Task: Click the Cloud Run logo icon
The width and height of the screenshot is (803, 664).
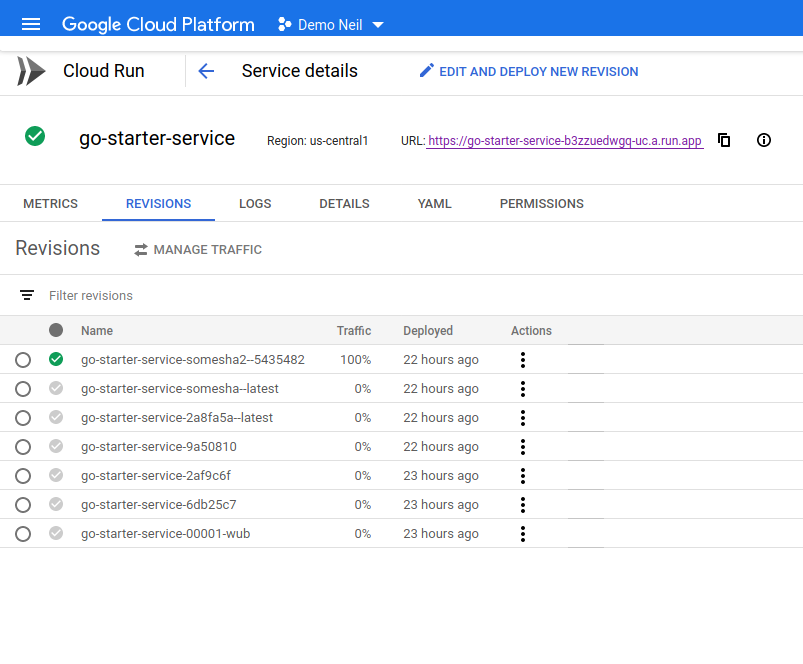Action: [31, 71]
